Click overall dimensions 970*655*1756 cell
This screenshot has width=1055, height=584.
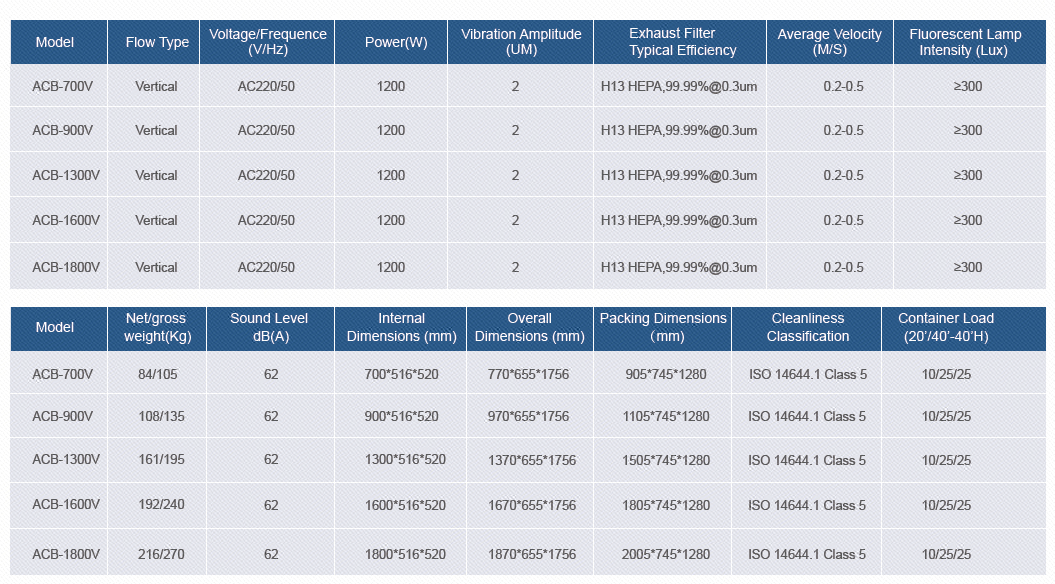(529, 416)
